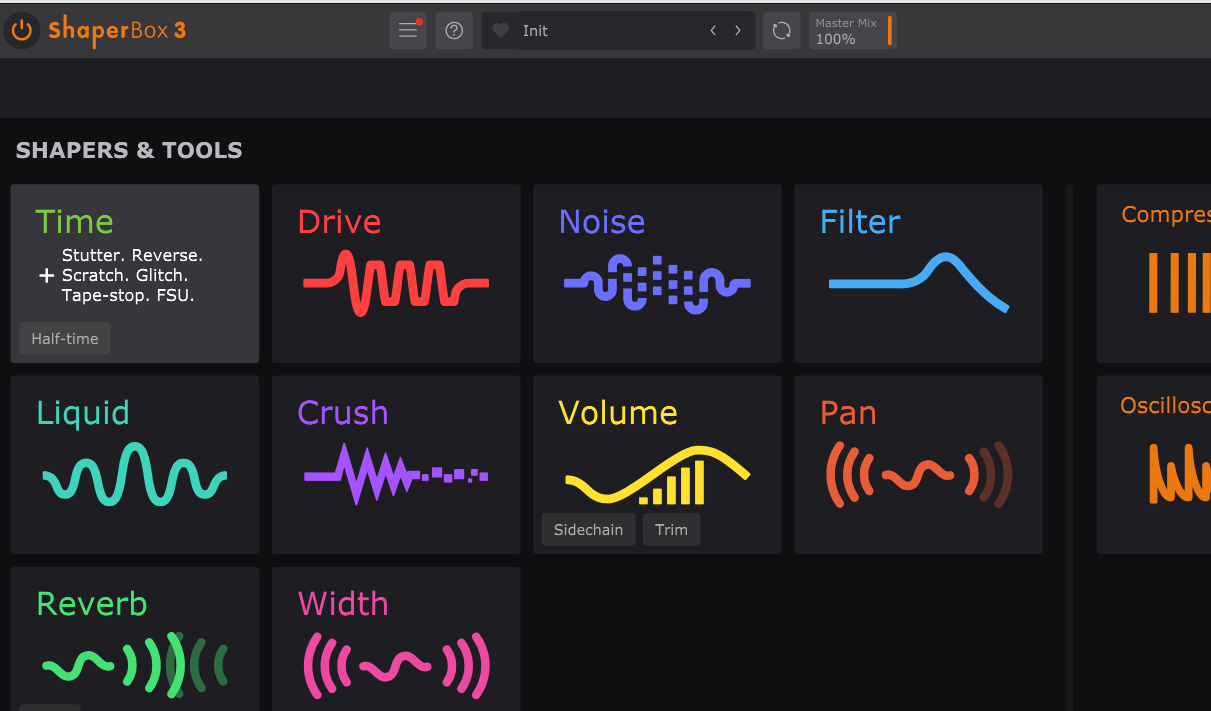Add the Time shaper
Screen dimensions: 1211x711
[x=135, y=273]
